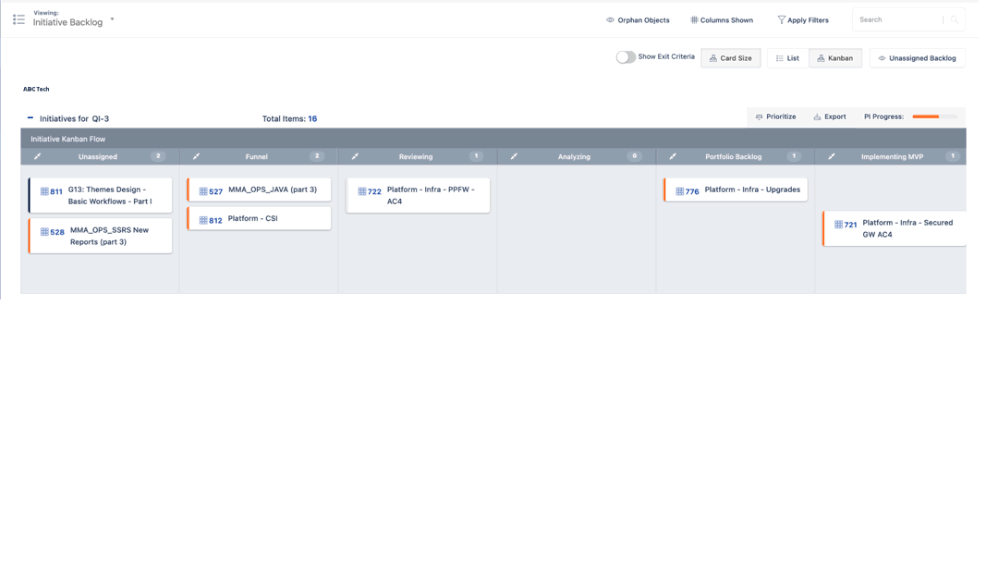
Task: Click the Portfolio Backlog count badge
Action: (794, 157)
